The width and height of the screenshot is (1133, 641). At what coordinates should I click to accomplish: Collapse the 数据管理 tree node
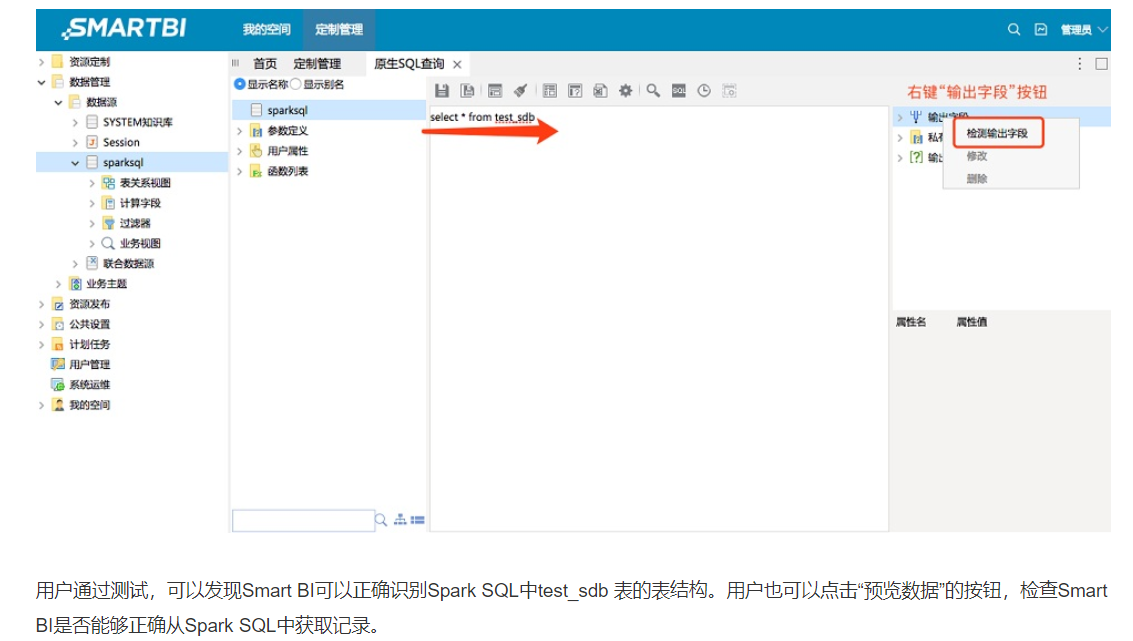coord(41,82)
